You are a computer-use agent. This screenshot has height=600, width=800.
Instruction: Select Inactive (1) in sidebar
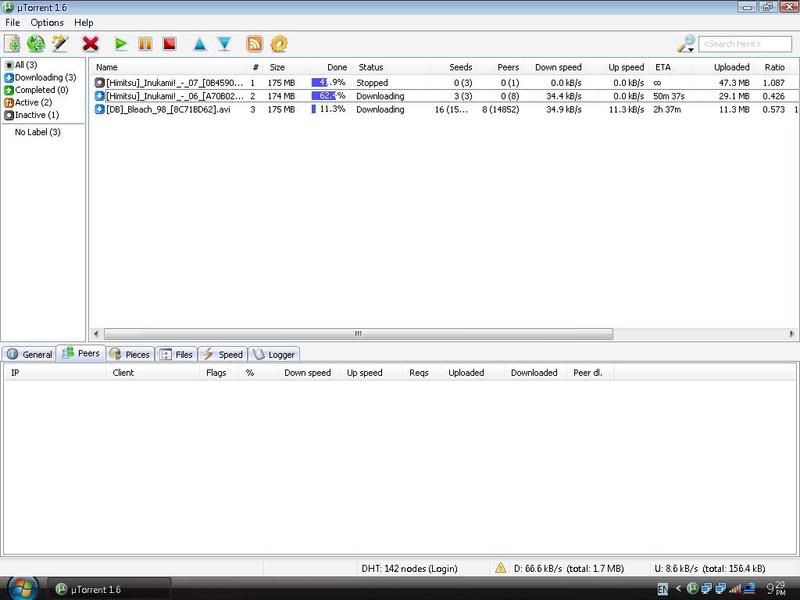point(32,115)
